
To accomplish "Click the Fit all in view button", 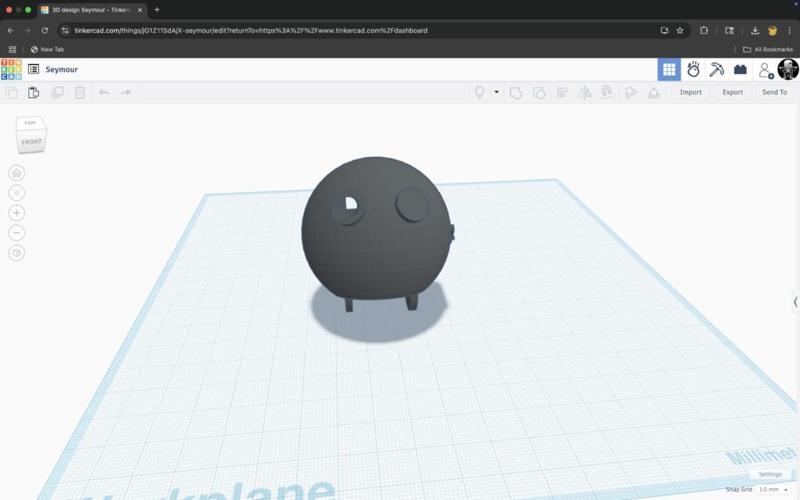I will click(16, 193).
